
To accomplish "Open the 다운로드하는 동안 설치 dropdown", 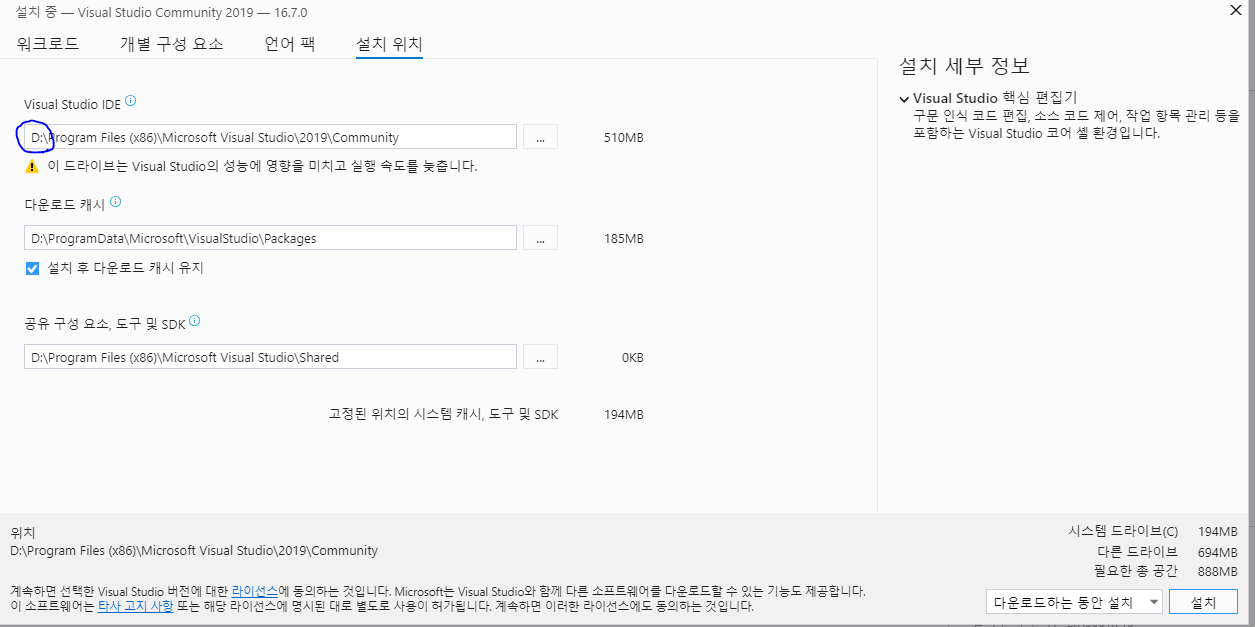I will 1074,602.
